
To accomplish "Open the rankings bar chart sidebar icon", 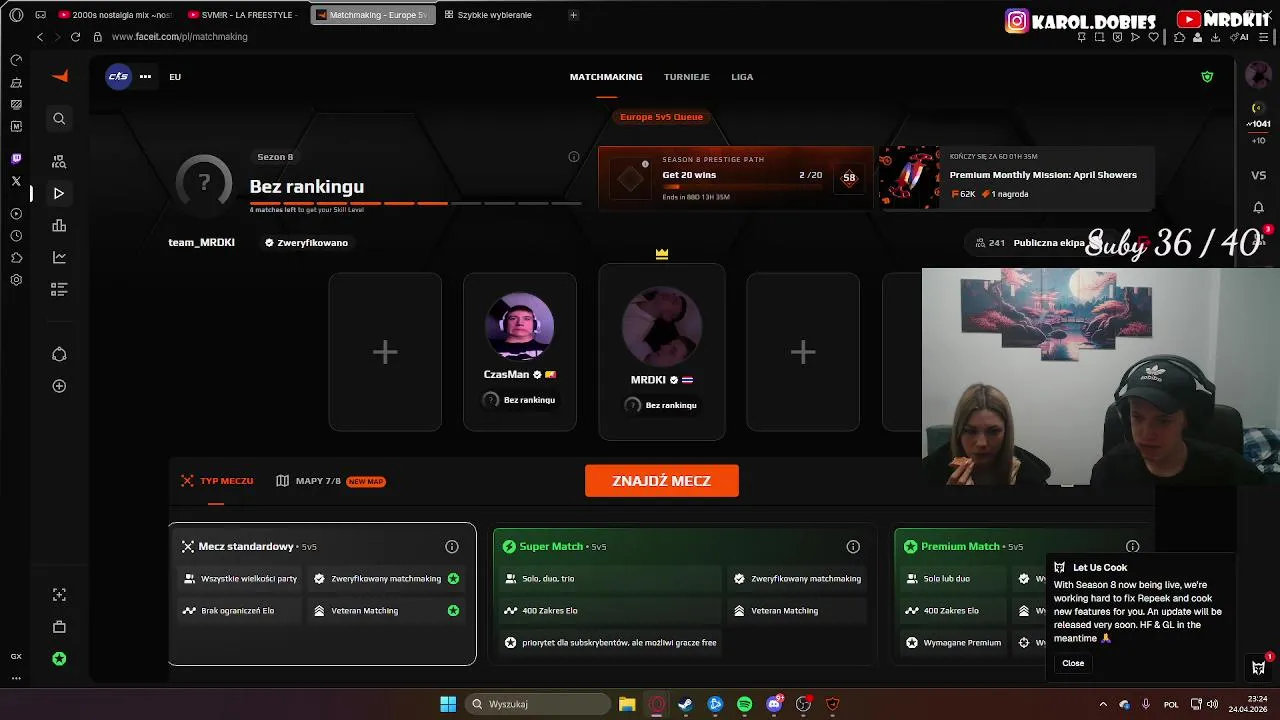I will coord(59,225).
